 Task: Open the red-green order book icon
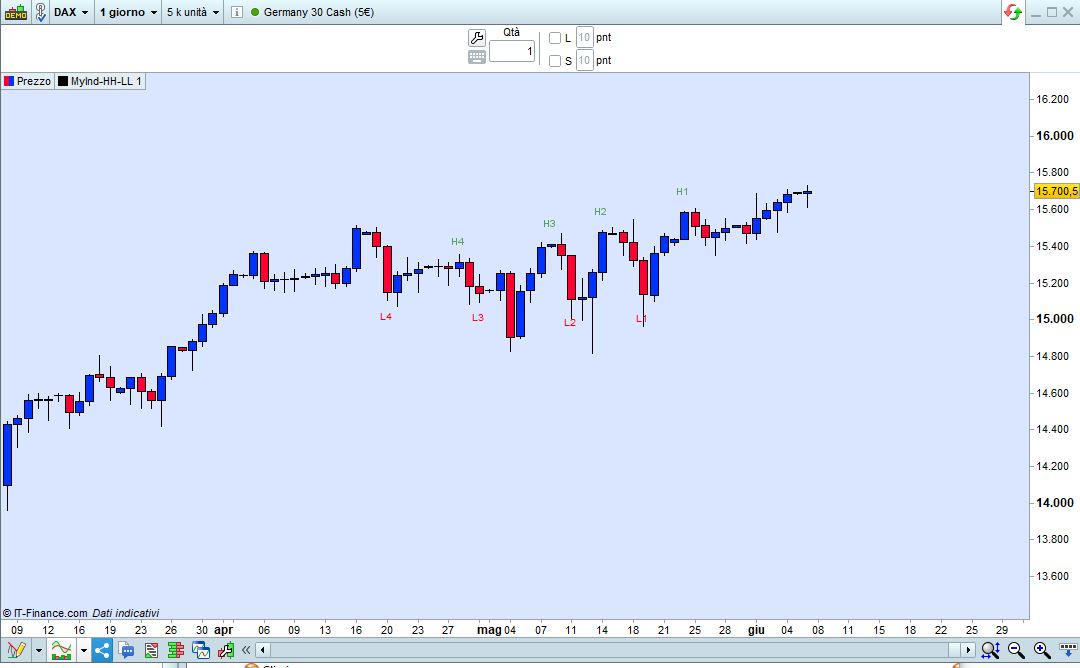[x=176, y=649]
